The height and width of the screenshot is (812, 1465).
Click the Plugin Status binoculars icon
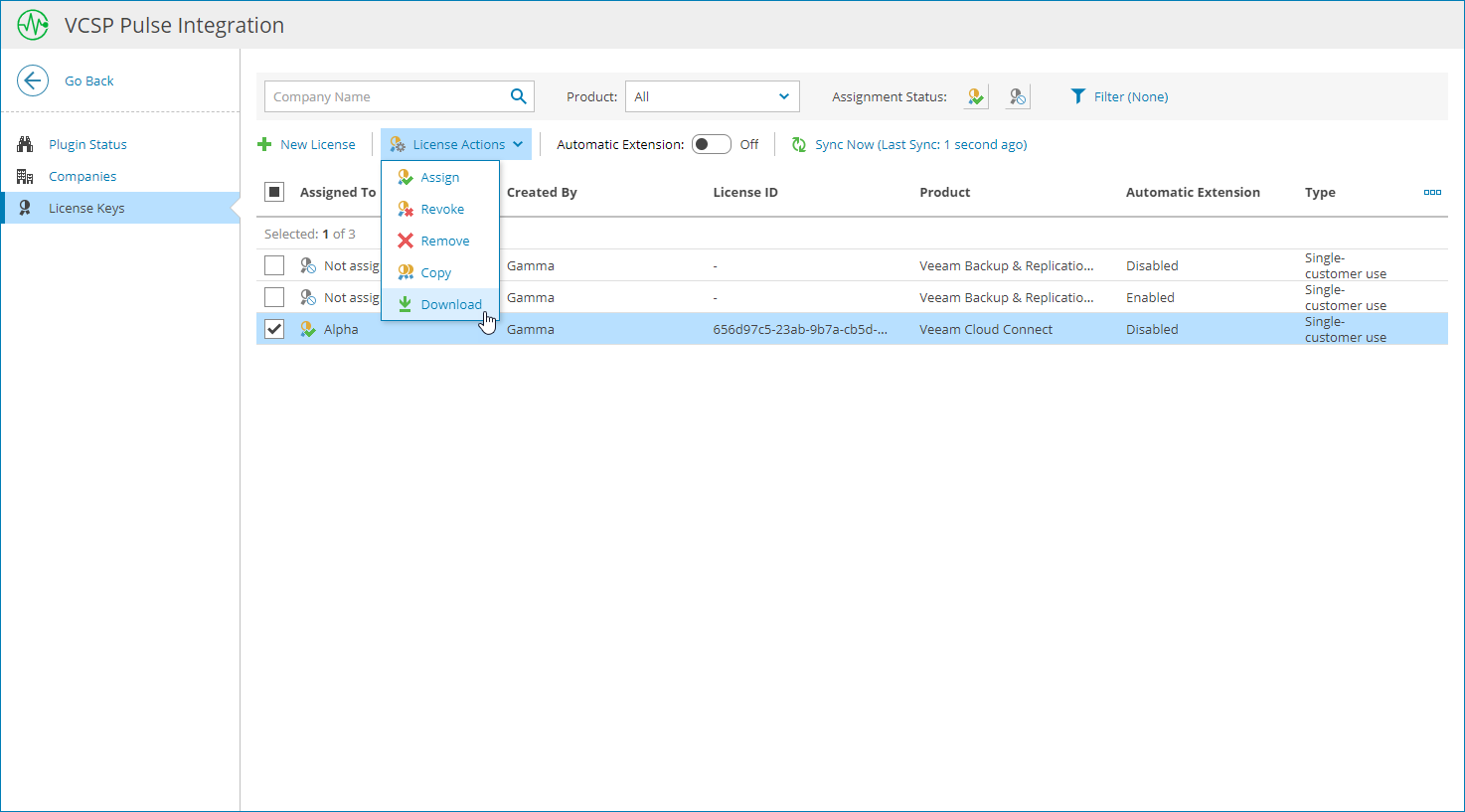click(26, 144)
